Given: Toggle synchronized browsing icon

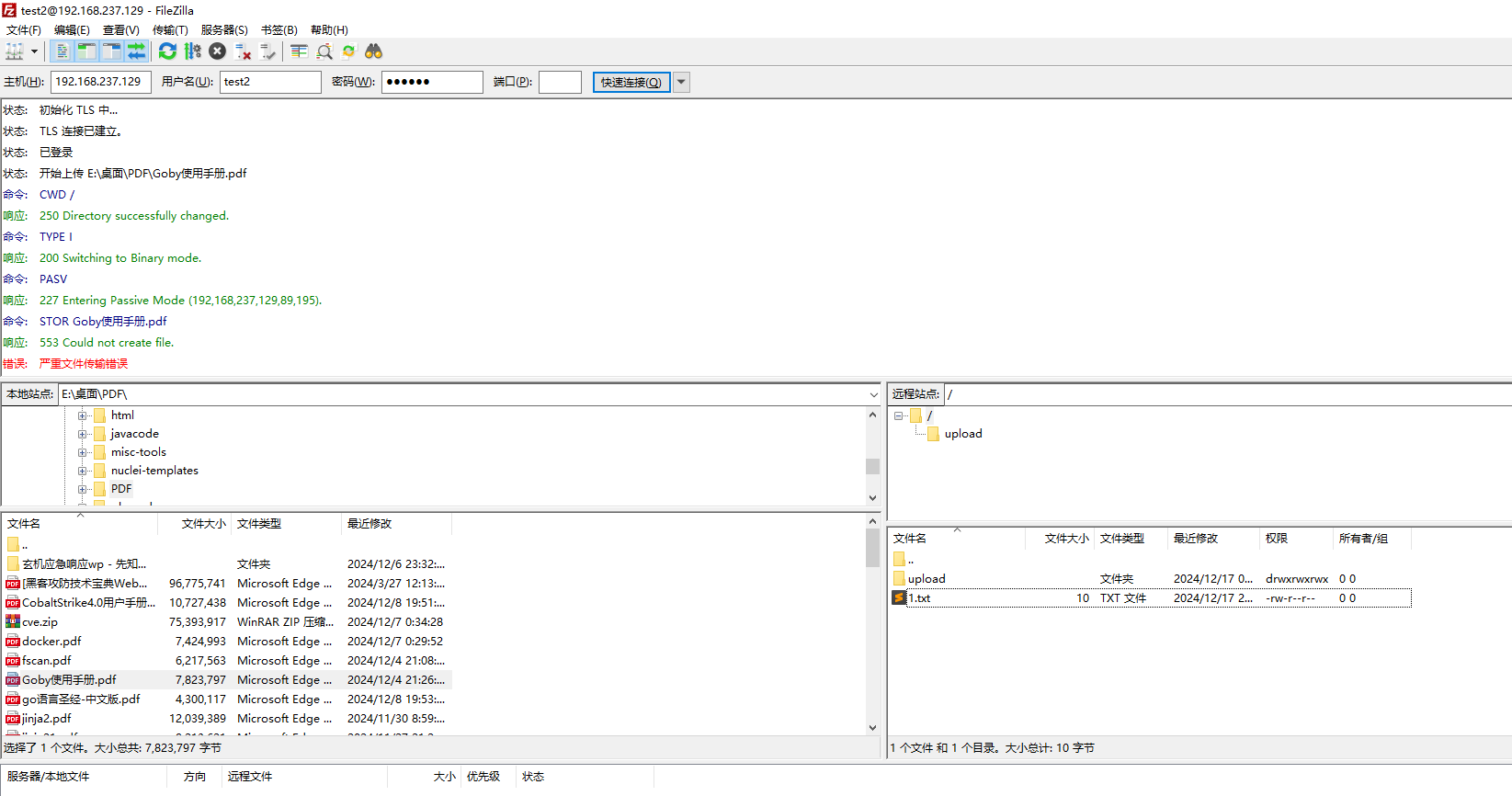Looking at the screenshot, I should point(349,51).
